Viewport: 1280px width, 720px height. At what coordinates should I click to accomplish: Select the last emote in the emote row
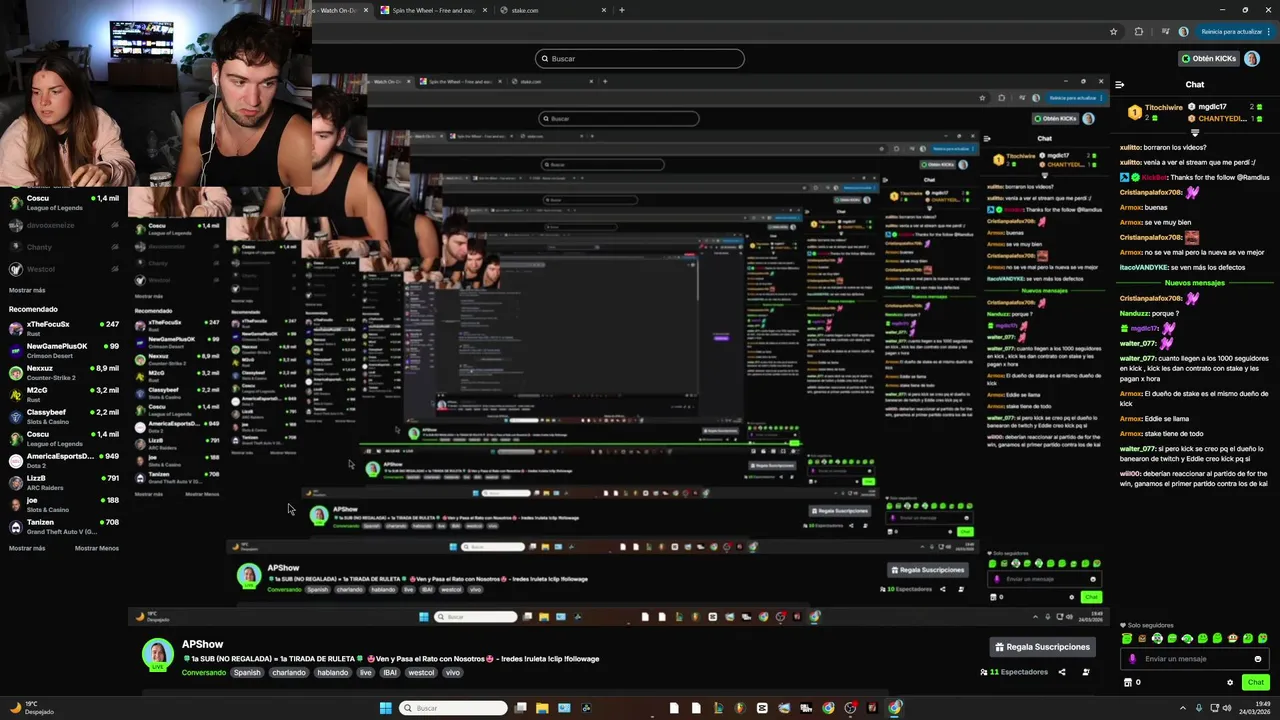1263,638
